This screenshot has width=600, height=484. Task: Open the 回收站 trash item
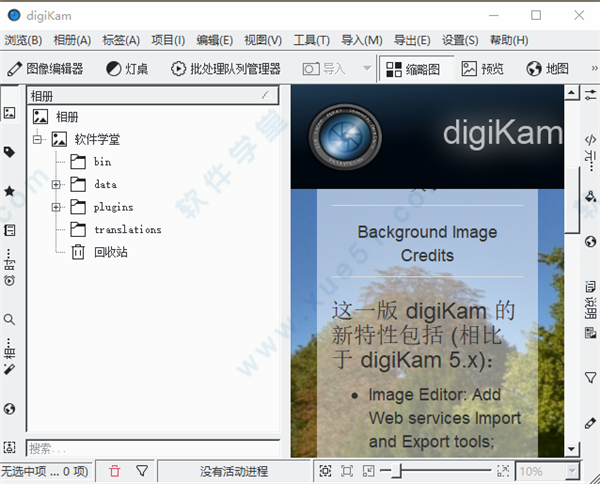[99, 252]
